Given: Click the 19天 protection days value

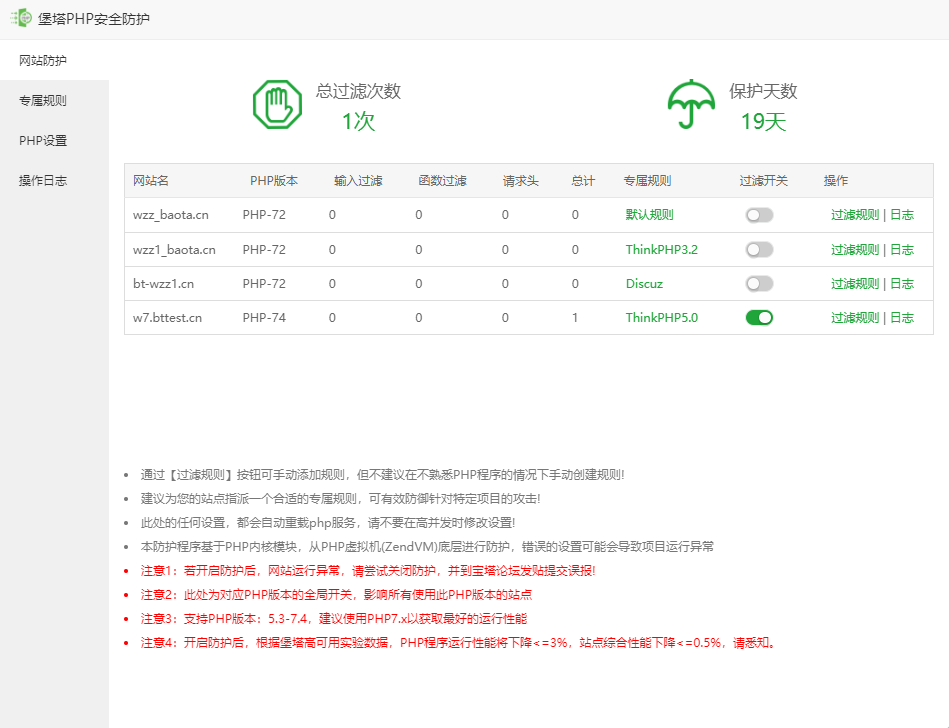Looking at the screenshot, I should (x=763, y=122).
